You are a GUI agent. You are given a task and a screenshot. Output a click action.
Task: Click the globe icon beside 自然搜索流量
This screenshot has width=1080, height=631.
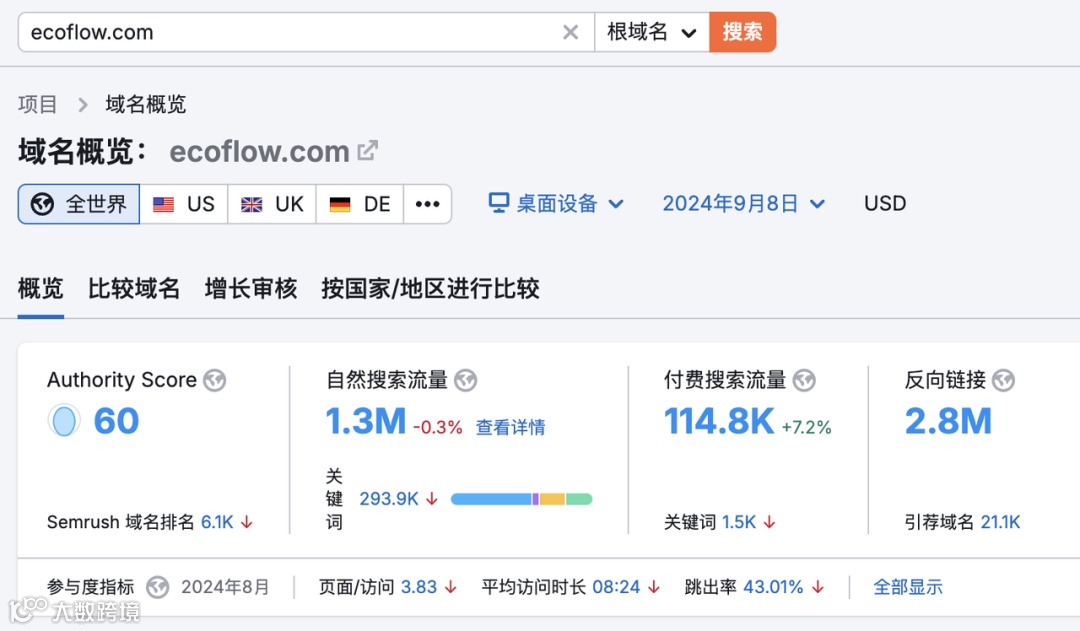click(x=464, y=380)
